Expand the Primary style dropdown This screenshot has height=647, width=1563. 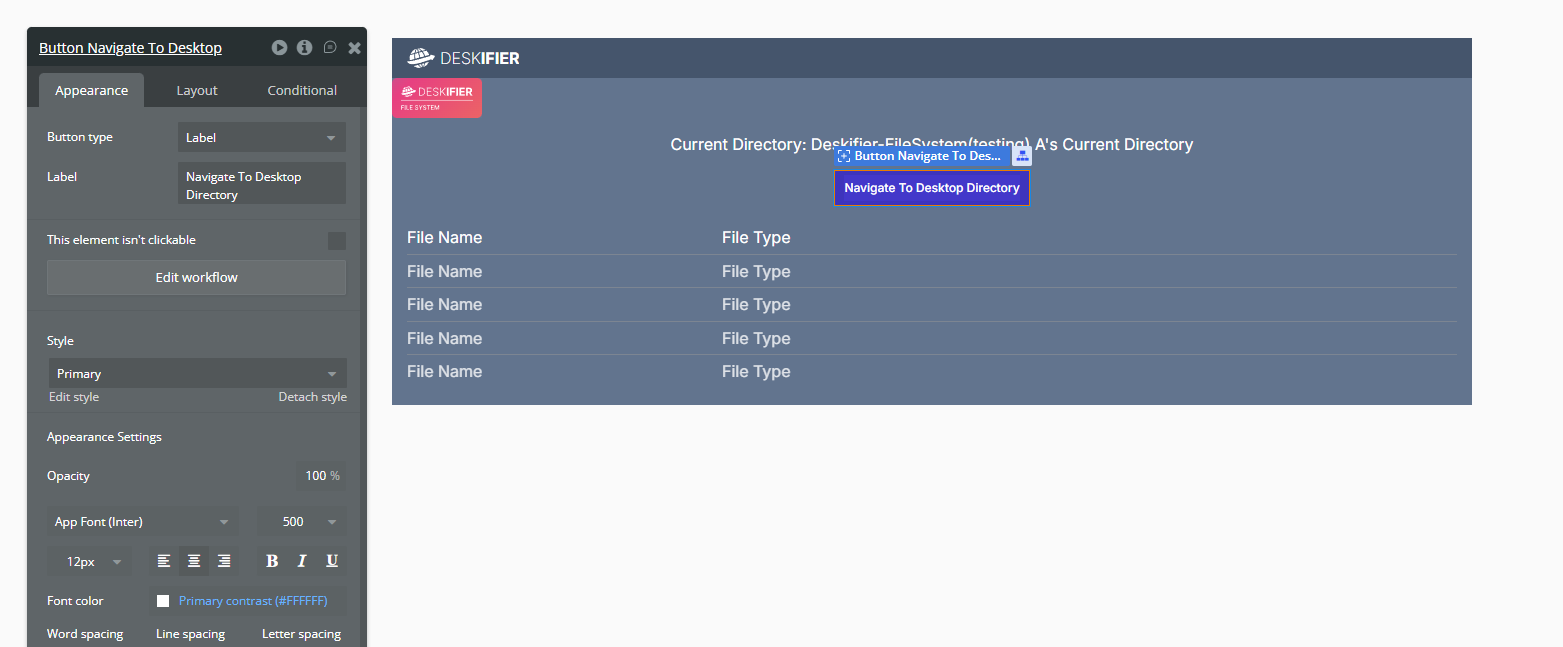point(198,373)
